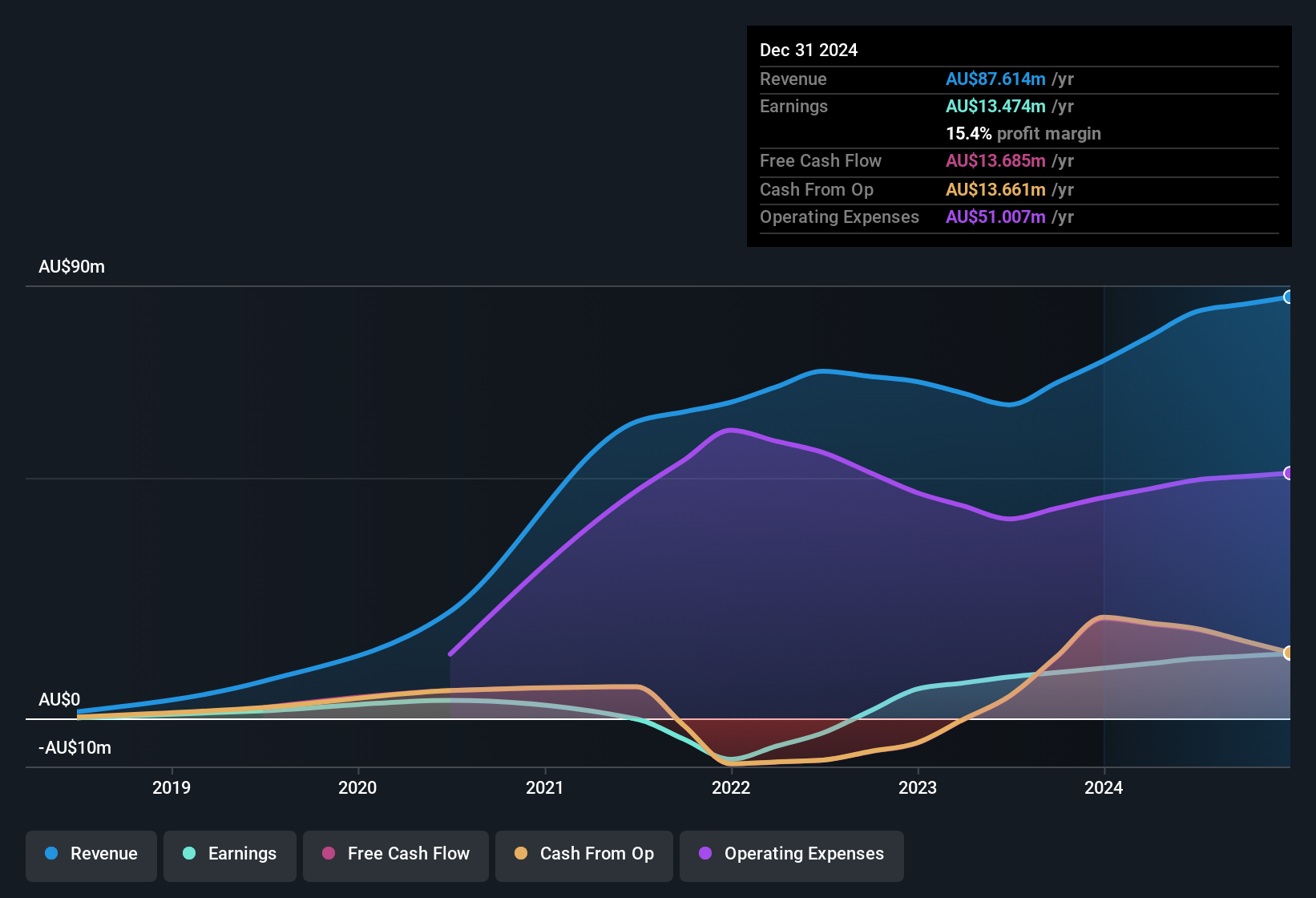1316x898 pixels.
Task: Click the 2021 x-axis label
Action: 545,787
